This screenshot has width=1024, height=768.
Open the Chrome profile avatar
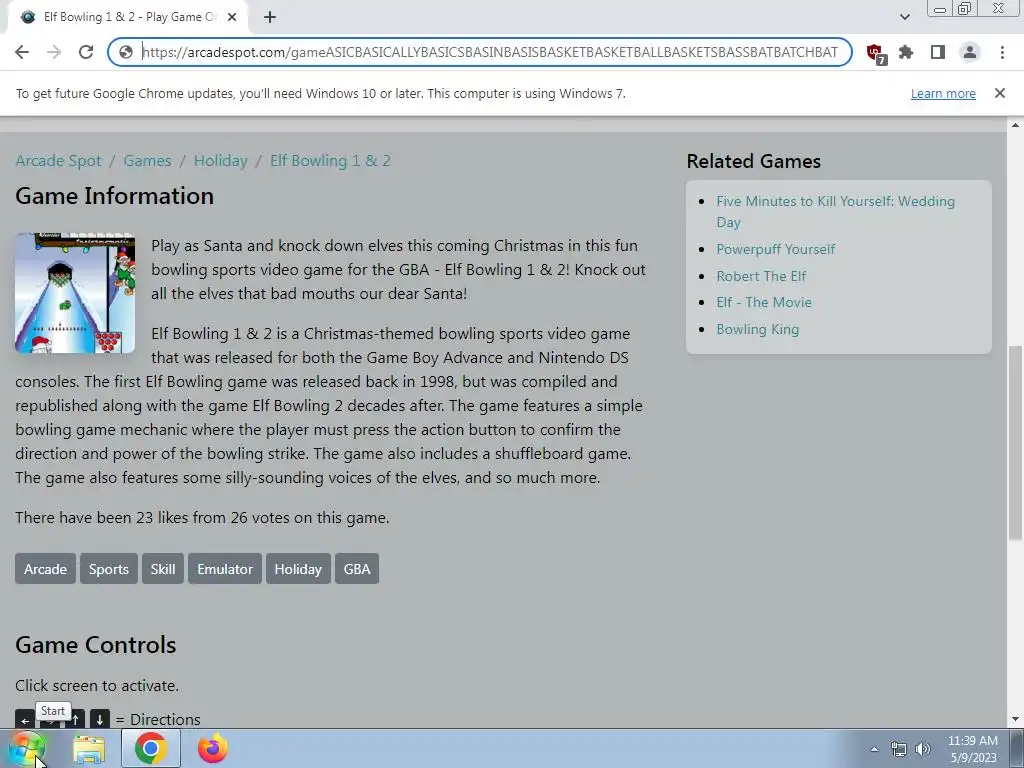tap(970, 52)
